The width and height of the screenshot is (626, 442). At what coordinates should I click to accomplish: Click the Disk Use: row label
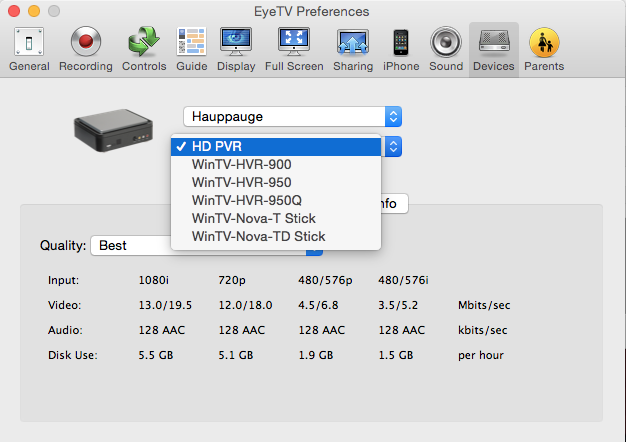pyautogui.click(x=73, y=355)
